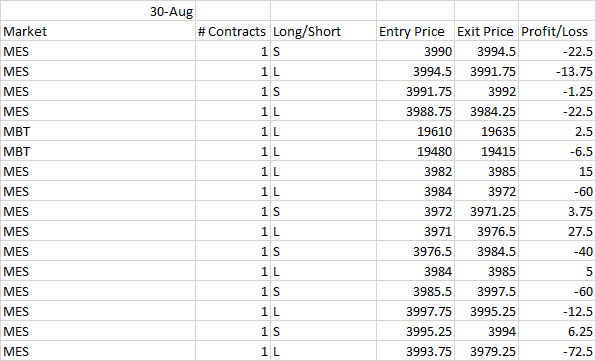Select the Market header cell
Viewport: 596px width, 361px height.
click(98, 31)
